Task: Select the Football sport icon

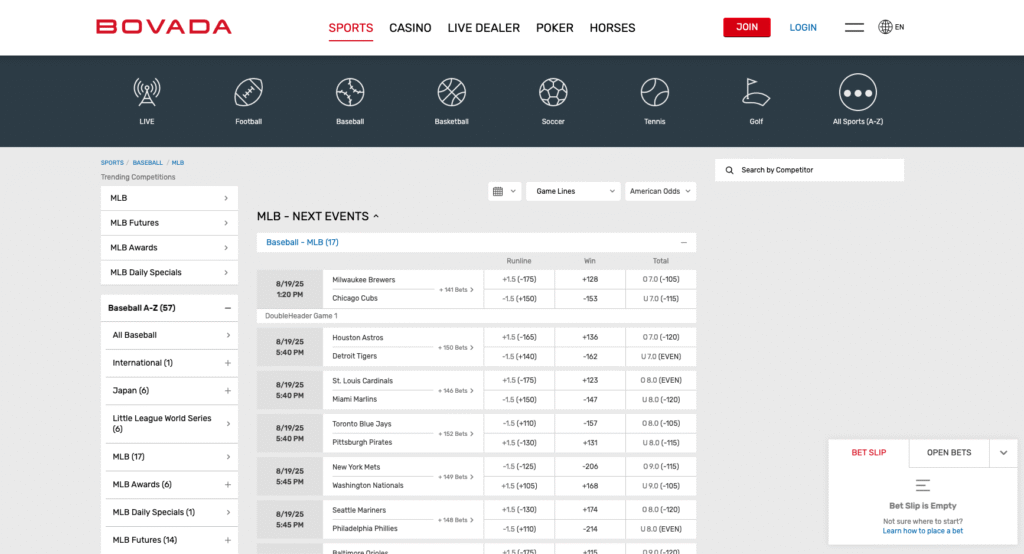Action: [248, 93]
